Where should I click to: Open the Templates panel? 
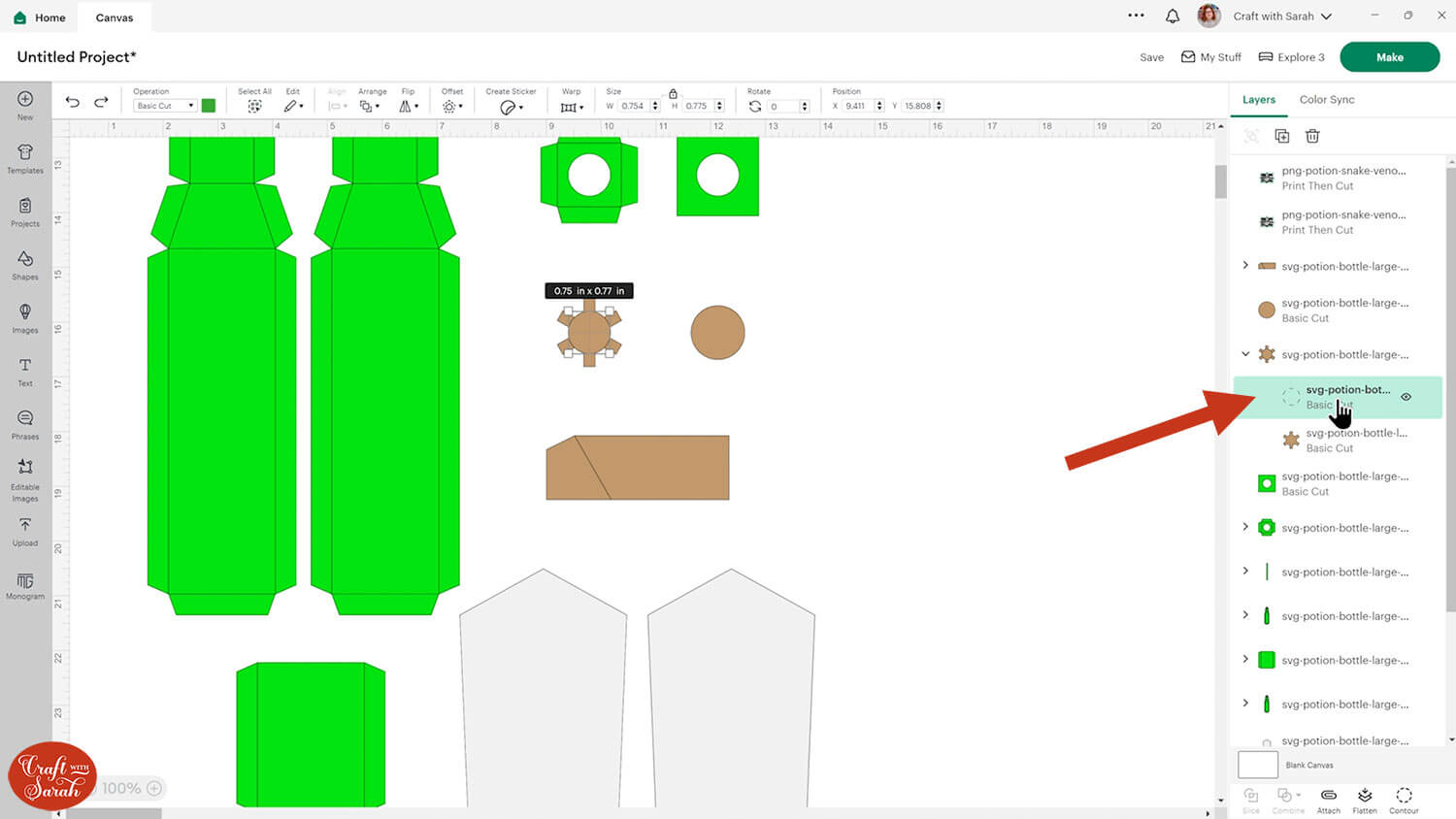click(x=25, y=157)
